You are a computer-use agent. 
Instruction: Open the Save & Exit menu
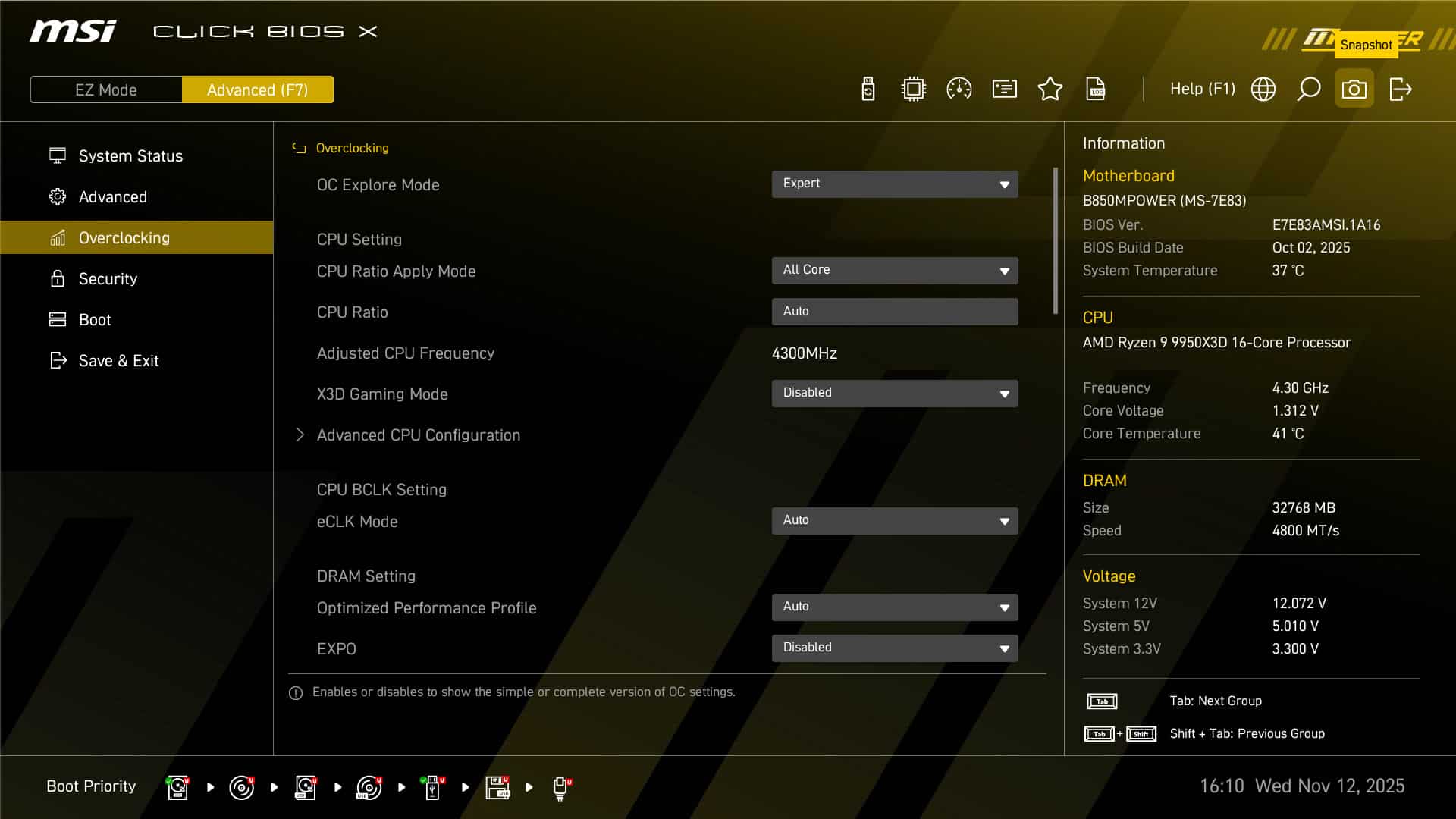136,360
